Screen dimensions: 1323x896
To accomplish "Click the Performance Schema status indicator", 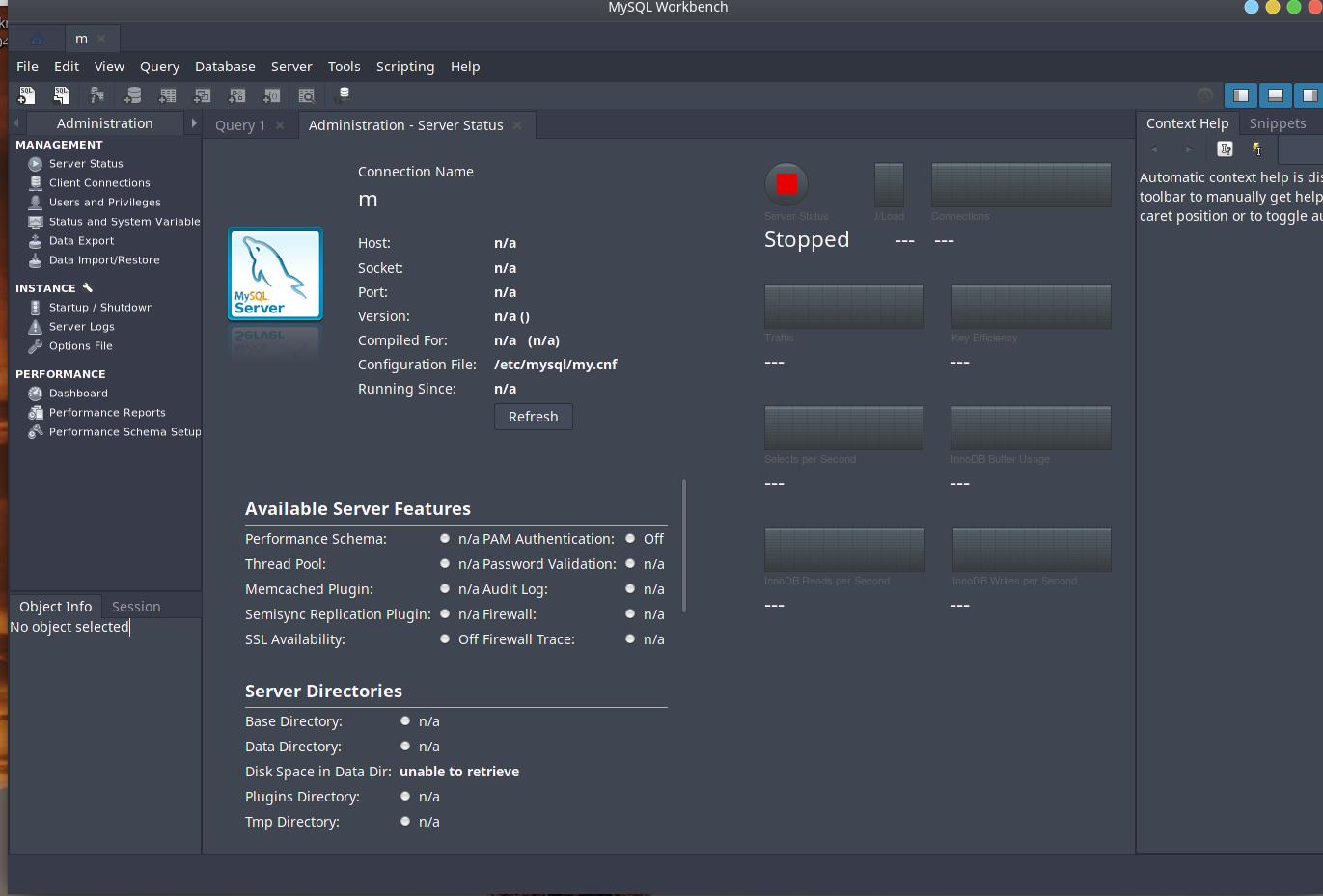I will coord(445,539).
